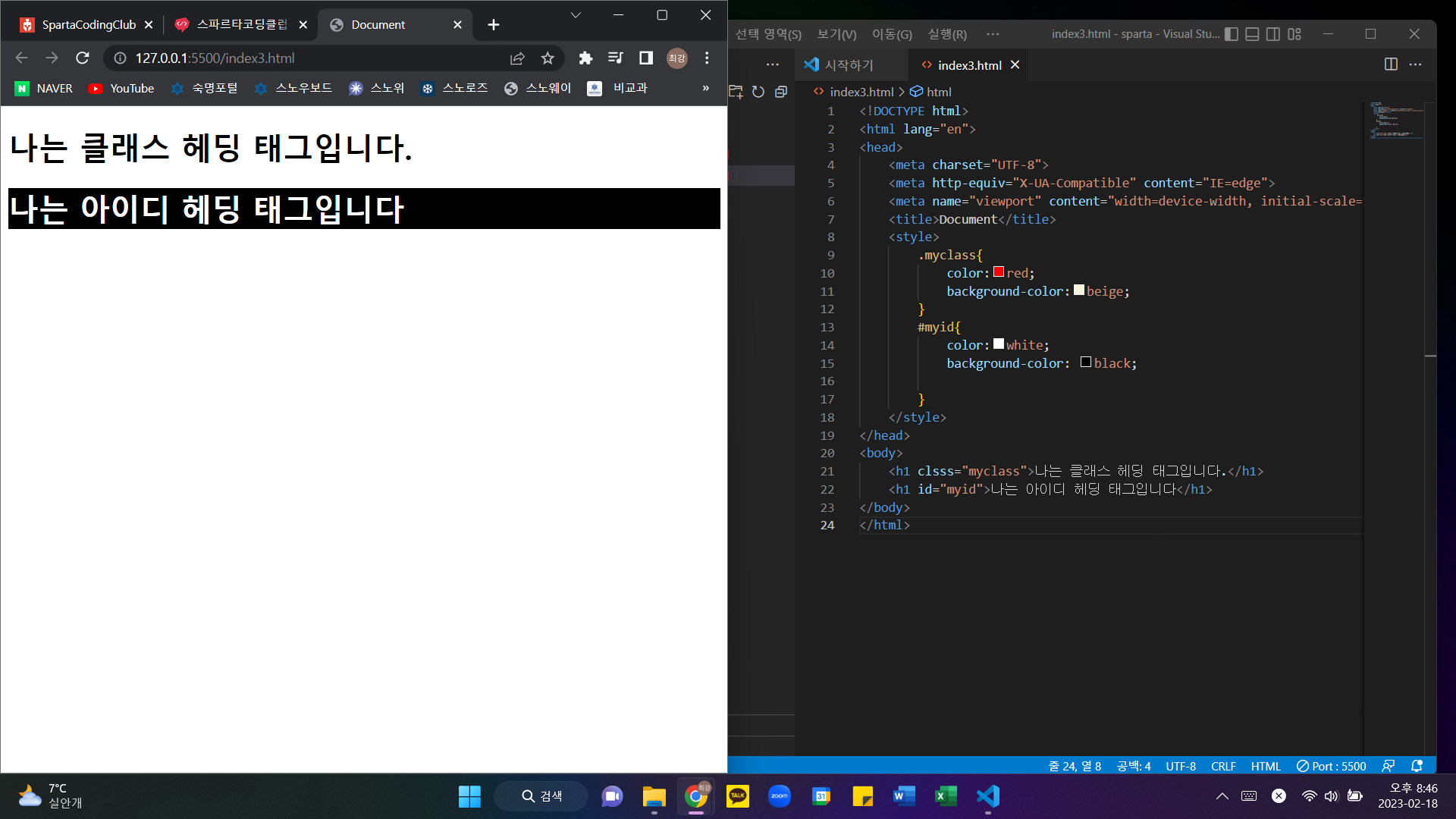This screenshot has height=819, width=1456.
Task: Open red color swatch on line 10
Action: tap(999, 271)
